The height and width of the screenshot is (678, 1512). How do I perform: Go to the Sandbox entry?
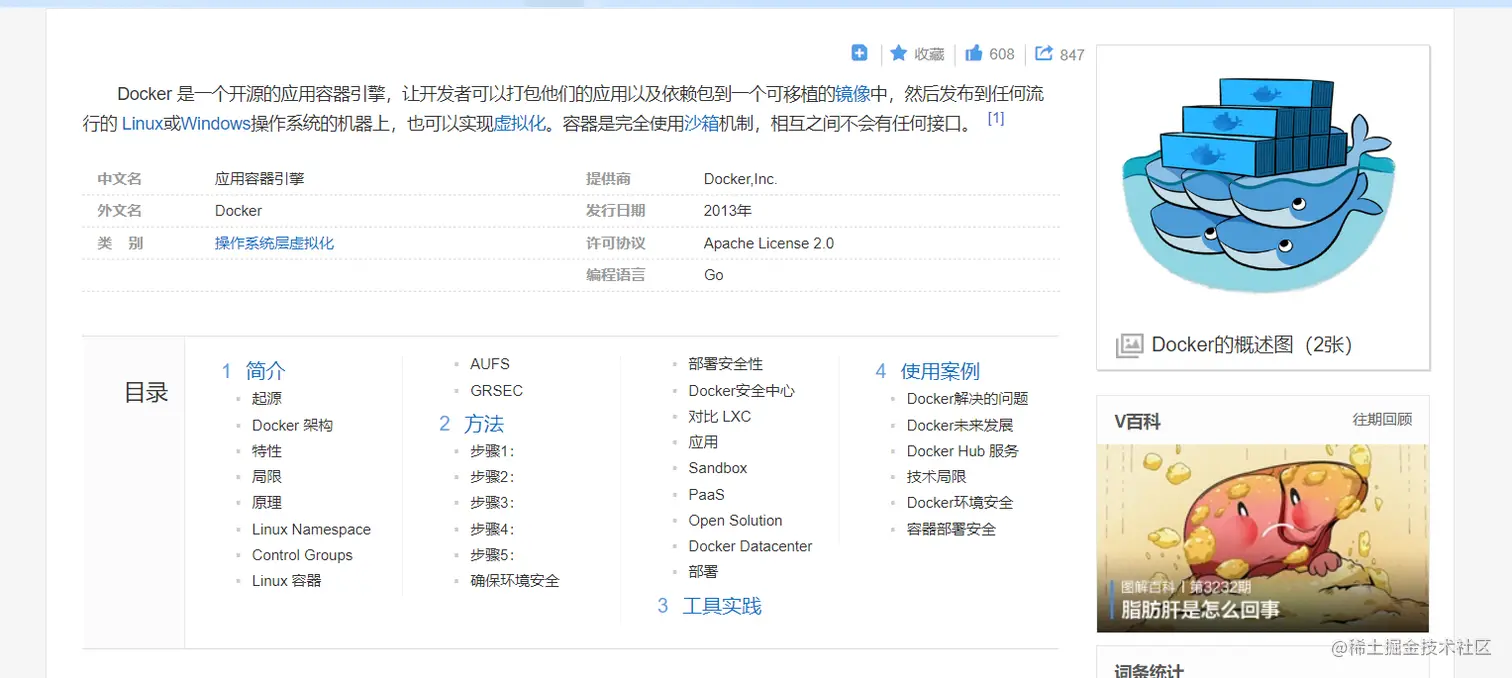718,468
